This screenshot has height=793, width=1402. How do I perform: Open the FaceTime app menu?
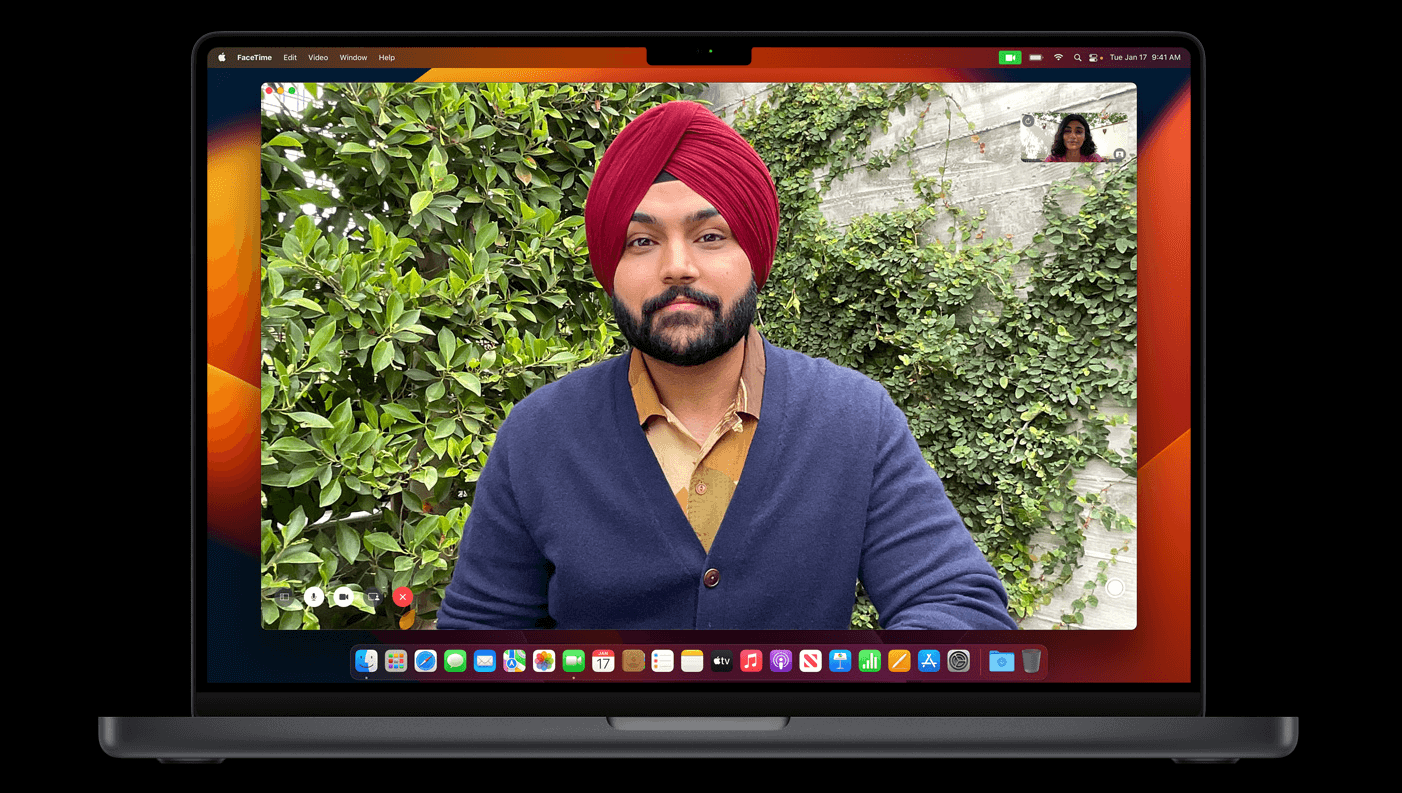tap(254, 58)
